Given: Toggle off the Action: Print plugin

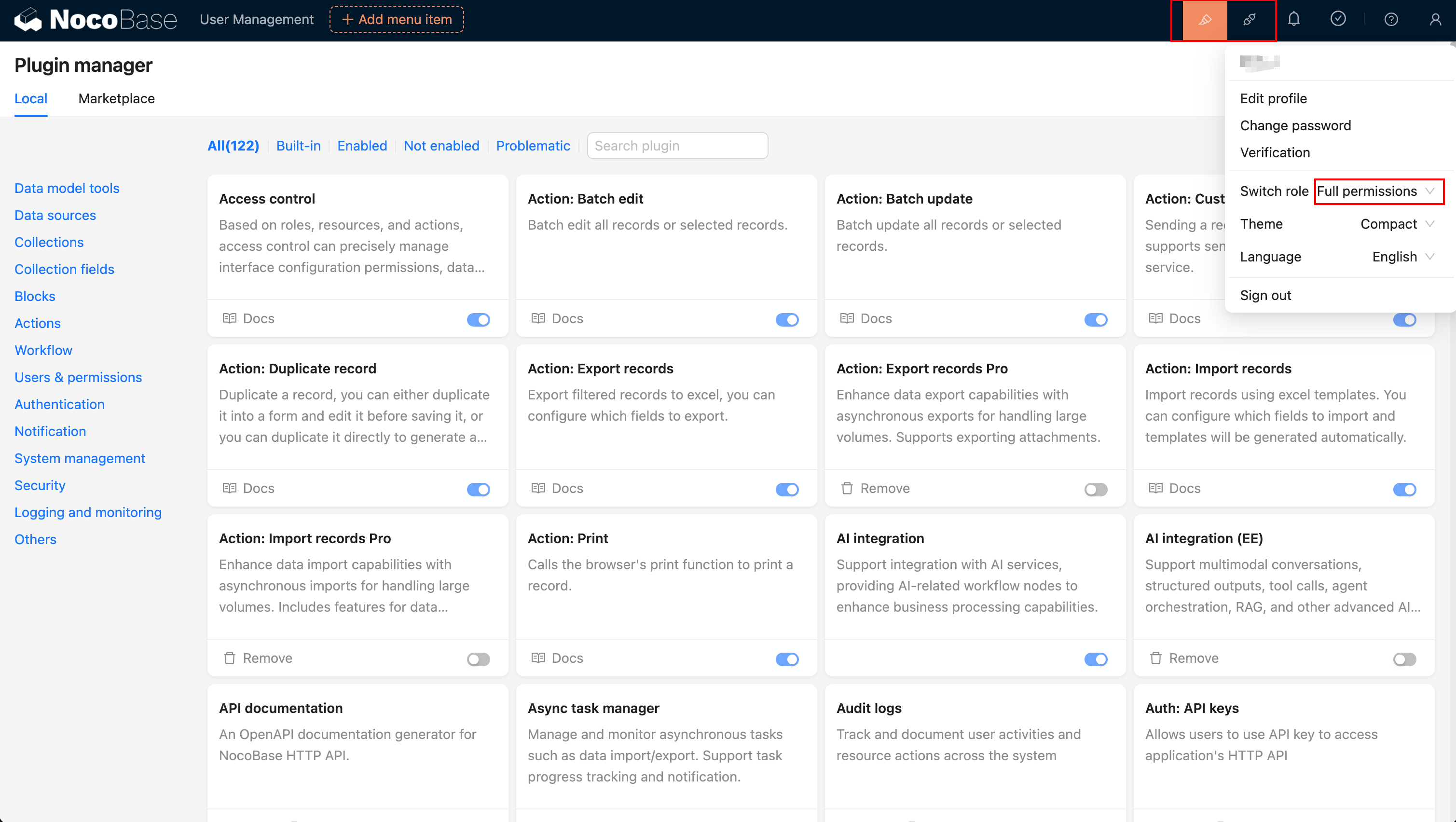Looking at the screenshot, I should click(787, 658).
